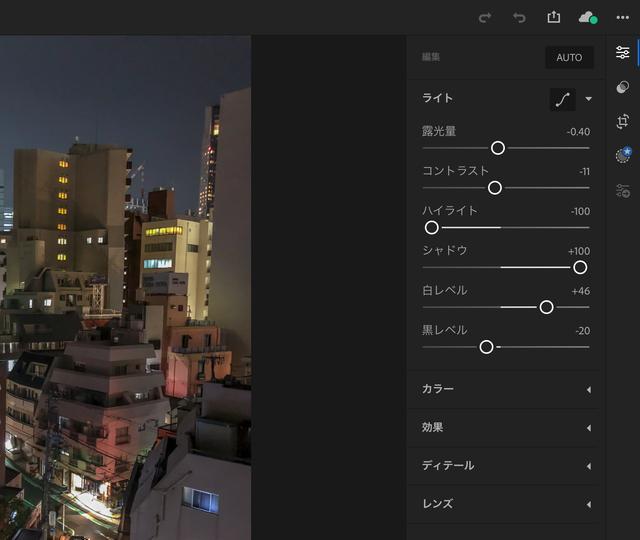Click the whites value +46
Screen dimensions: 640x540
tap(581, 291)
